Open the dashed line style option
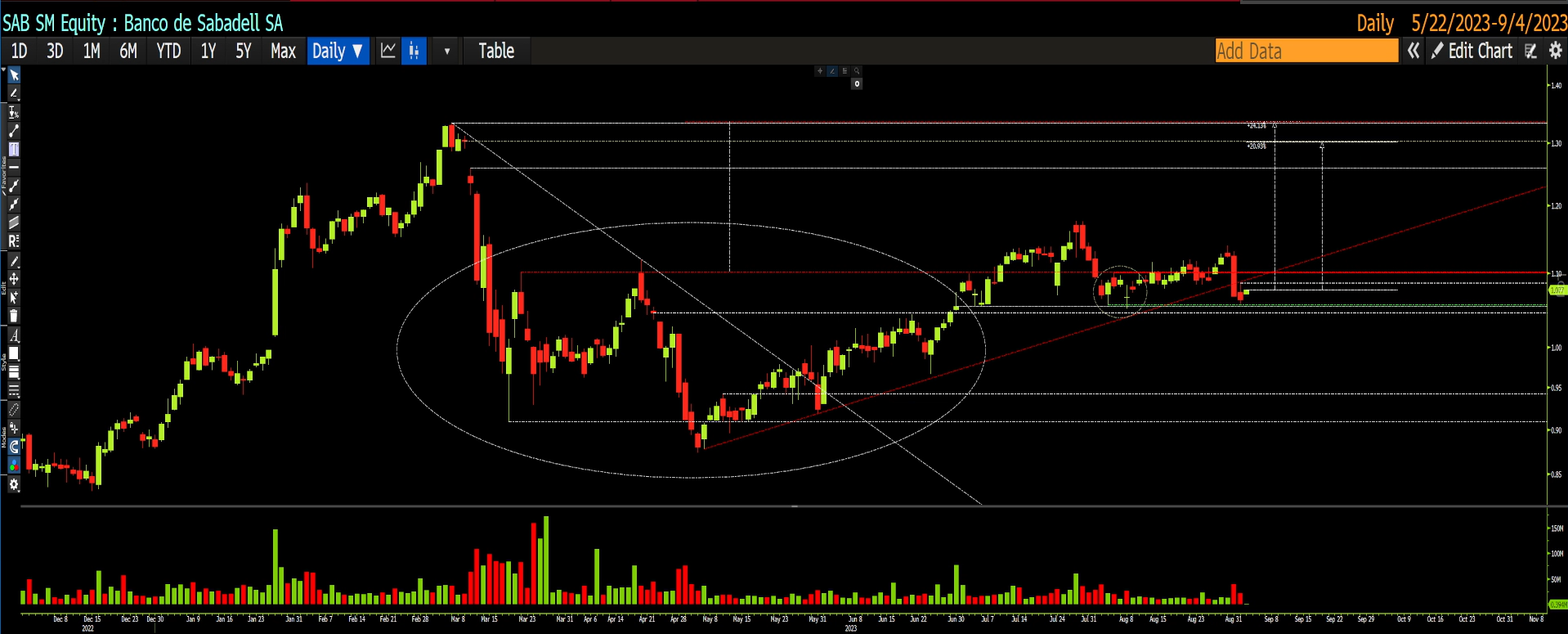 click(14, 390)
